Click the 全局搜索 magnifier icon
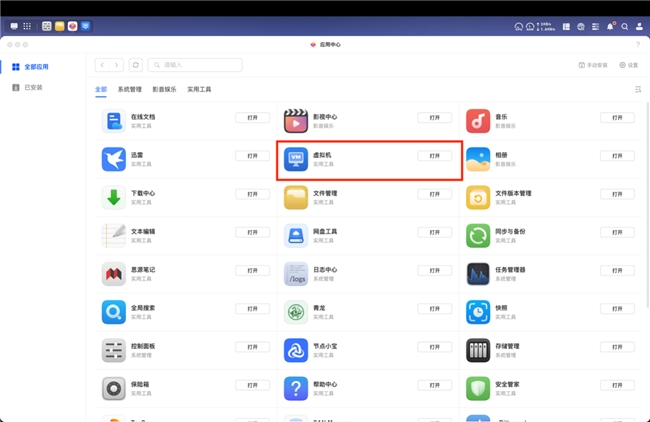650x422 pixels. pyautogui.click(x=114, y=312)
